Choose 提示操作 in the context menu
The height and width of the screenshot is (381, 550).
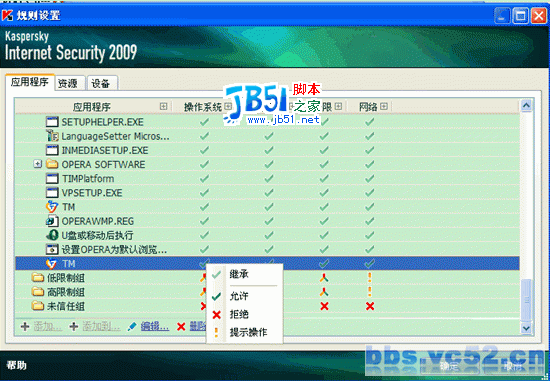click(244, 332)
